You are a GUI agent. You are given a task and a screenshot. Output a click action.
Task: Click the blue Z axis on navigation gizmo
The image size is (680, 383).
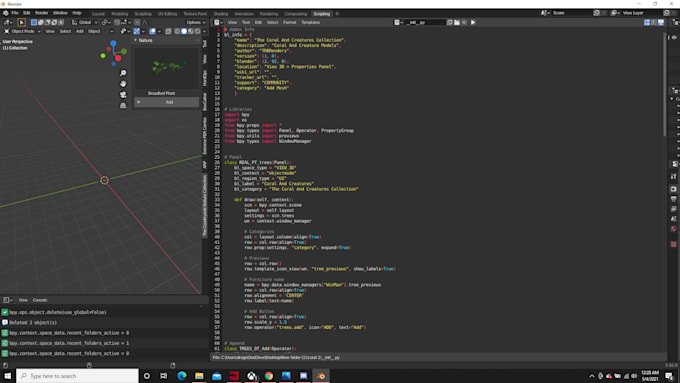(x=113, y=43)
